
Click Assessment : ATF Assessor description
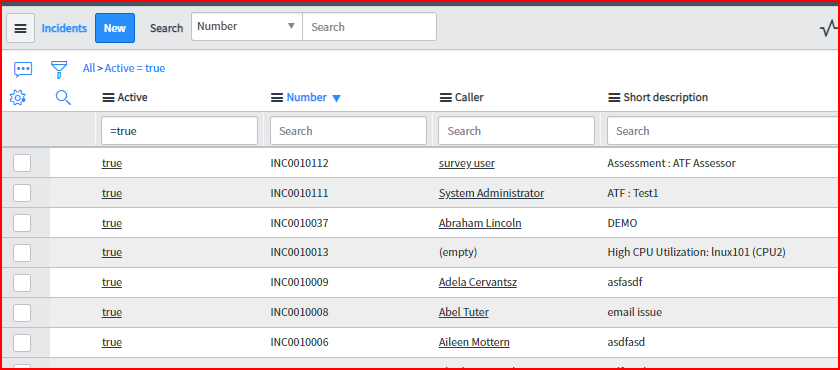(x=671, y=163)
